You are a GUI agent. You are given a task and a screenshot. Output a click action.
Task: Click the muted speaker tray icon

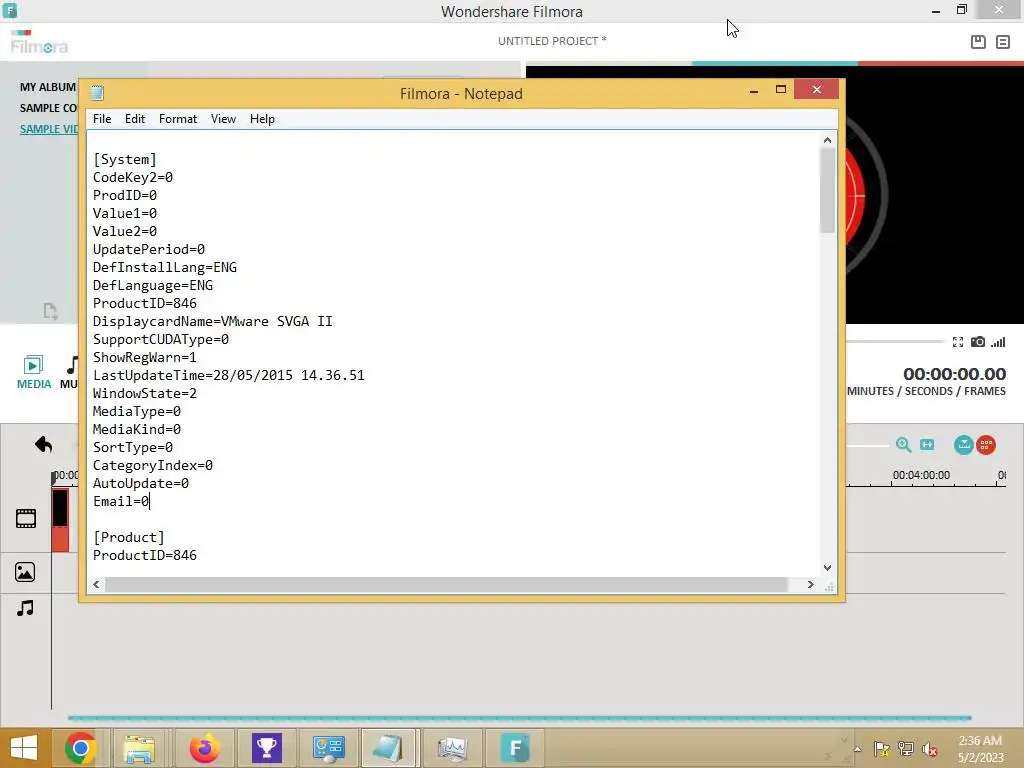[x=929, y=748]
